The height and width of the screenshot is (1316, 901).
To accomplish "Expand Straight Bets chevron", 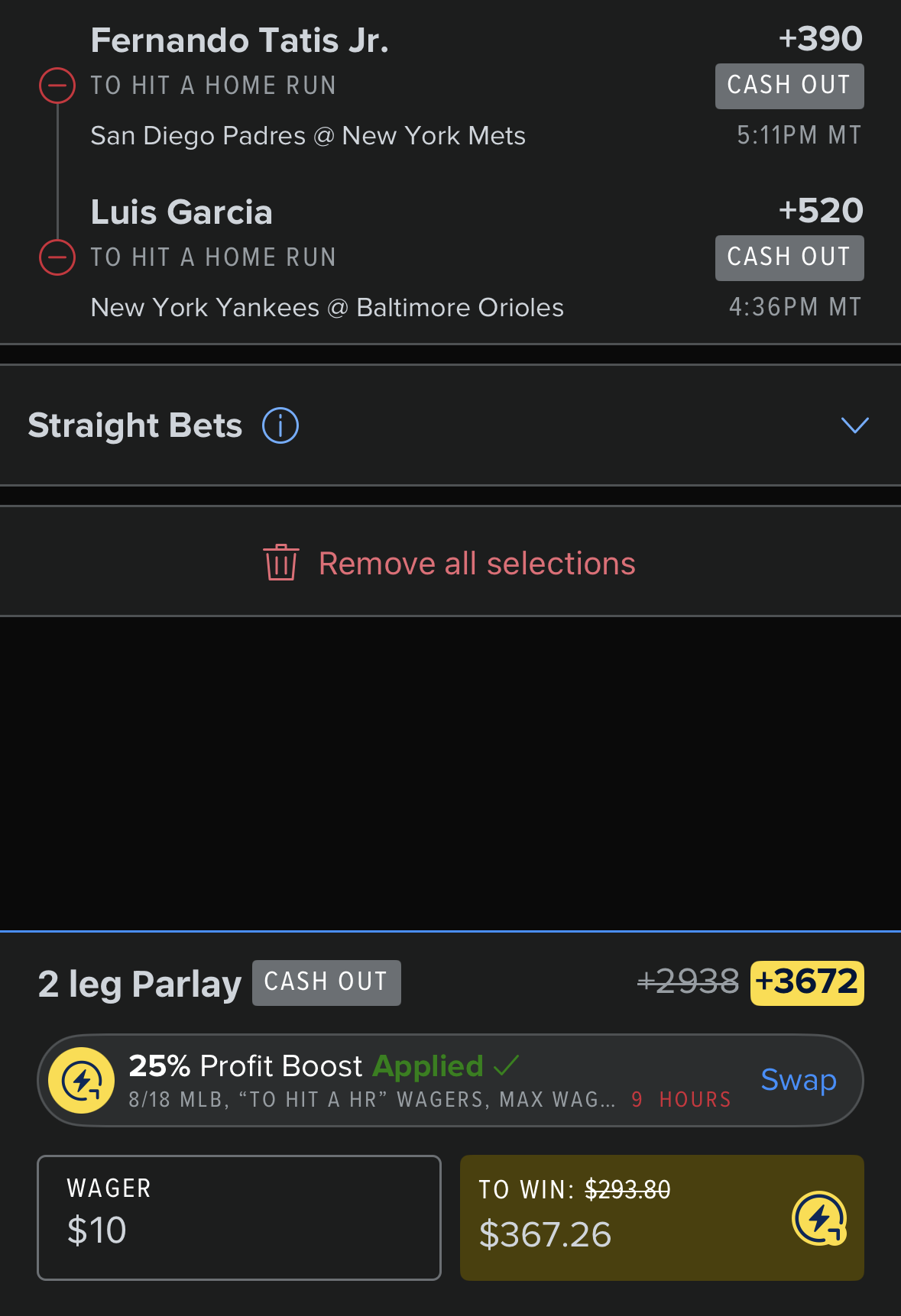I will 855,425.
